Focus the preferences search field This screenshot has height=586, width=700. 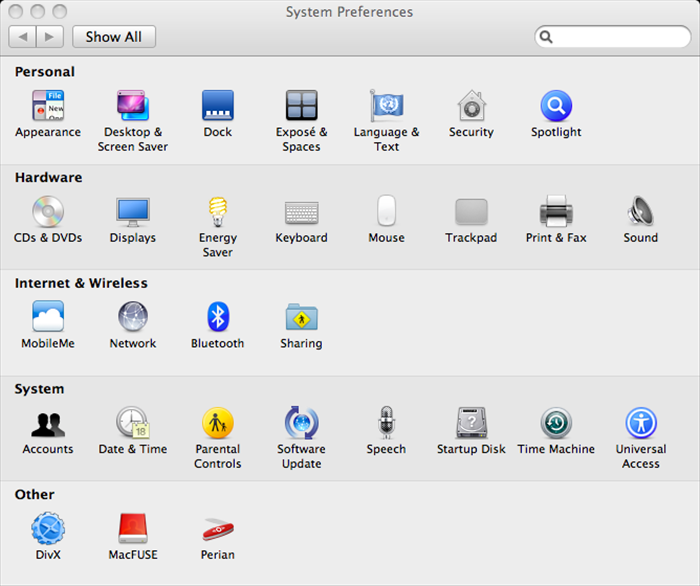click(612, 37)
